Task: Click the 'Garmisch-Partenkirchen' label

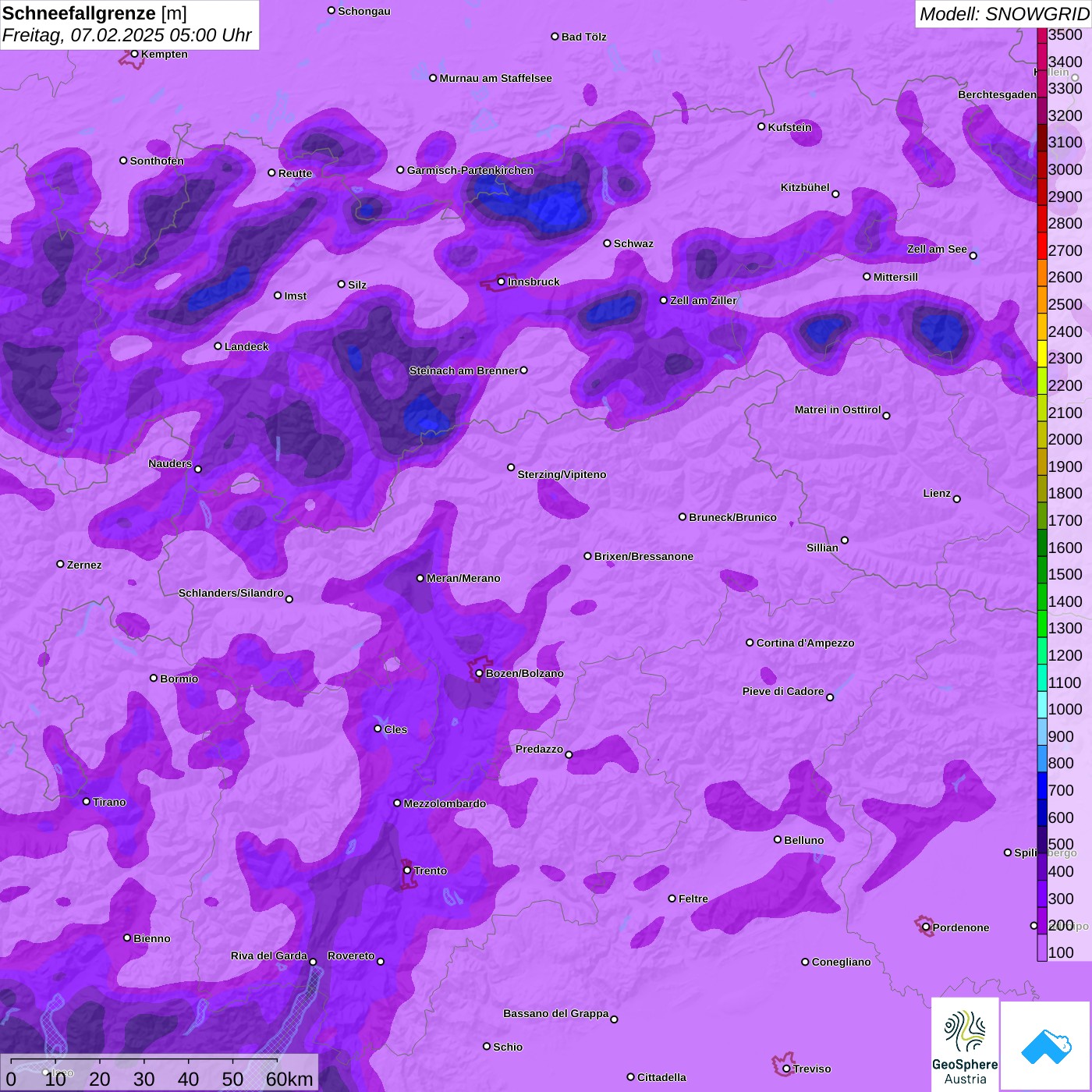Action: click(470, 170)
